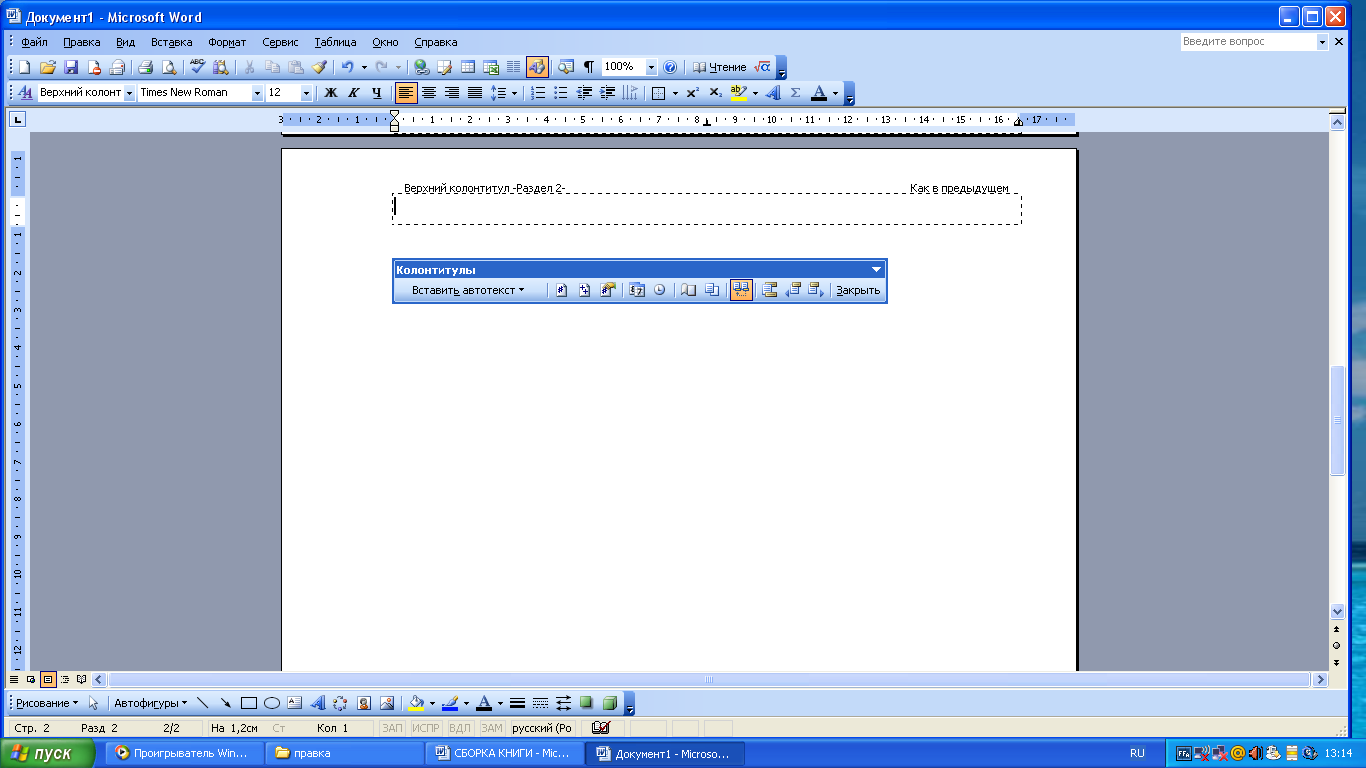Center align the text
This screenshot has width=1366, height=768.
(x=429, y=93)
